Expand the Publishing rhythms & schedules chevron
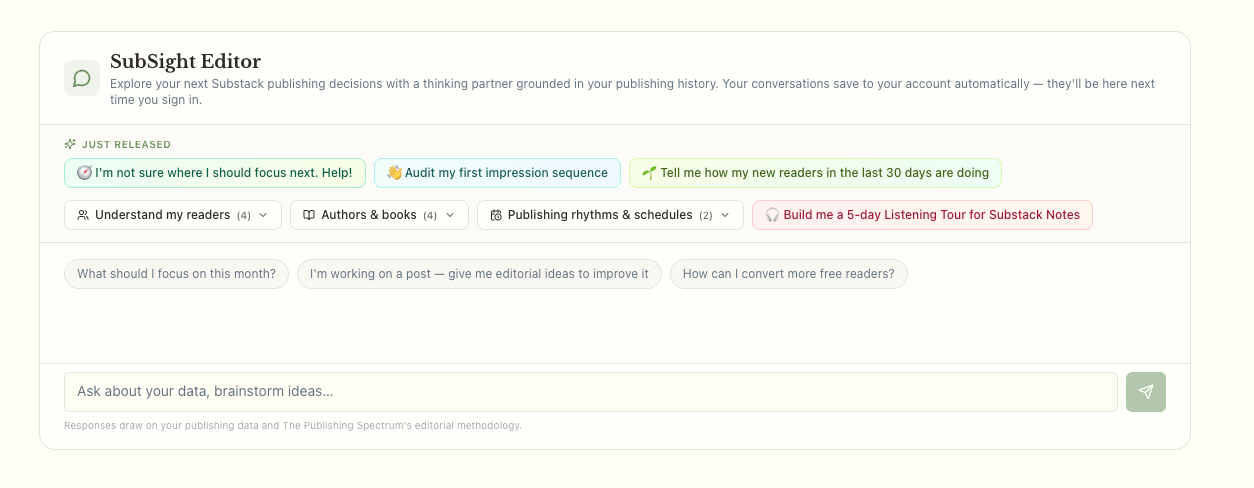Image resolution: width=1254 pixels, height=488 pixels. pos(725,215)
